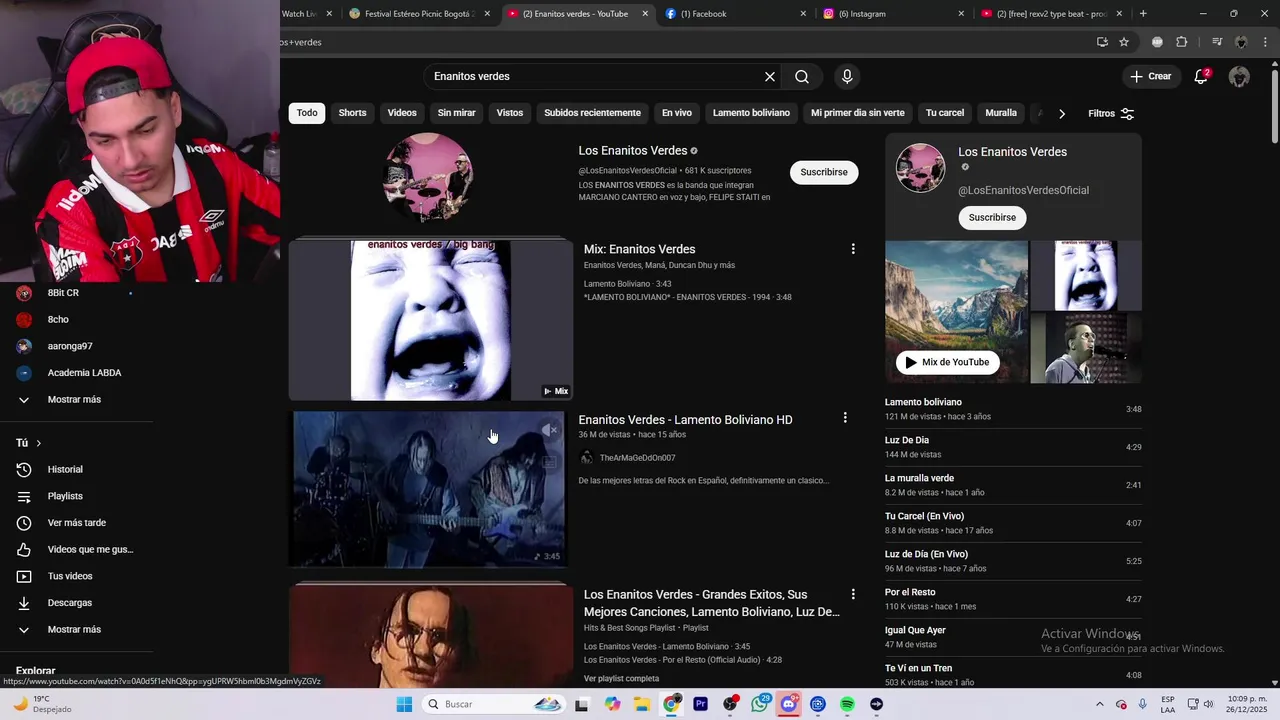Open YouTube notifications bell
The image size is (1280, 720).
[1201, 76]
